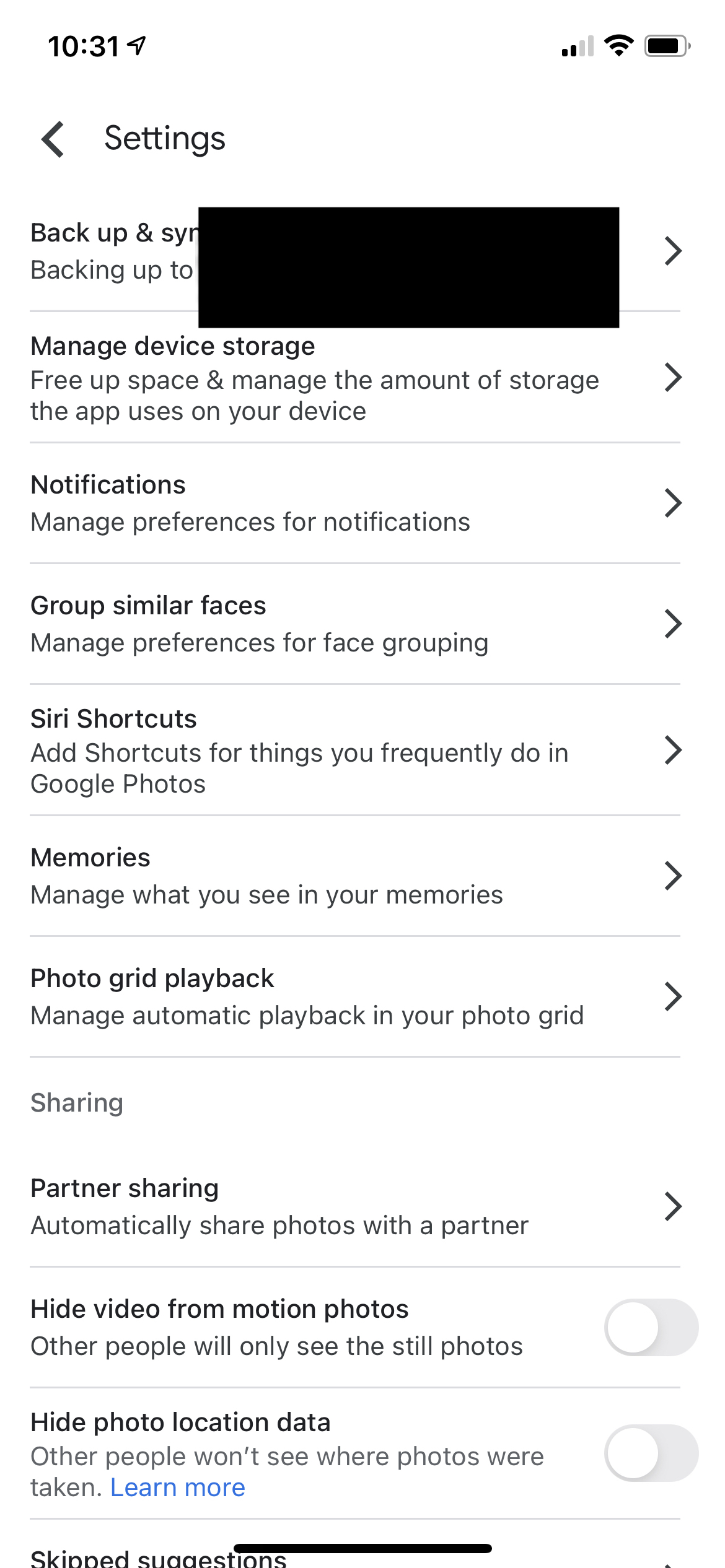This screenshot has height=1568, width=725.
Task: Open Back up & sync chevron
Action: click(x=673, y=251)
